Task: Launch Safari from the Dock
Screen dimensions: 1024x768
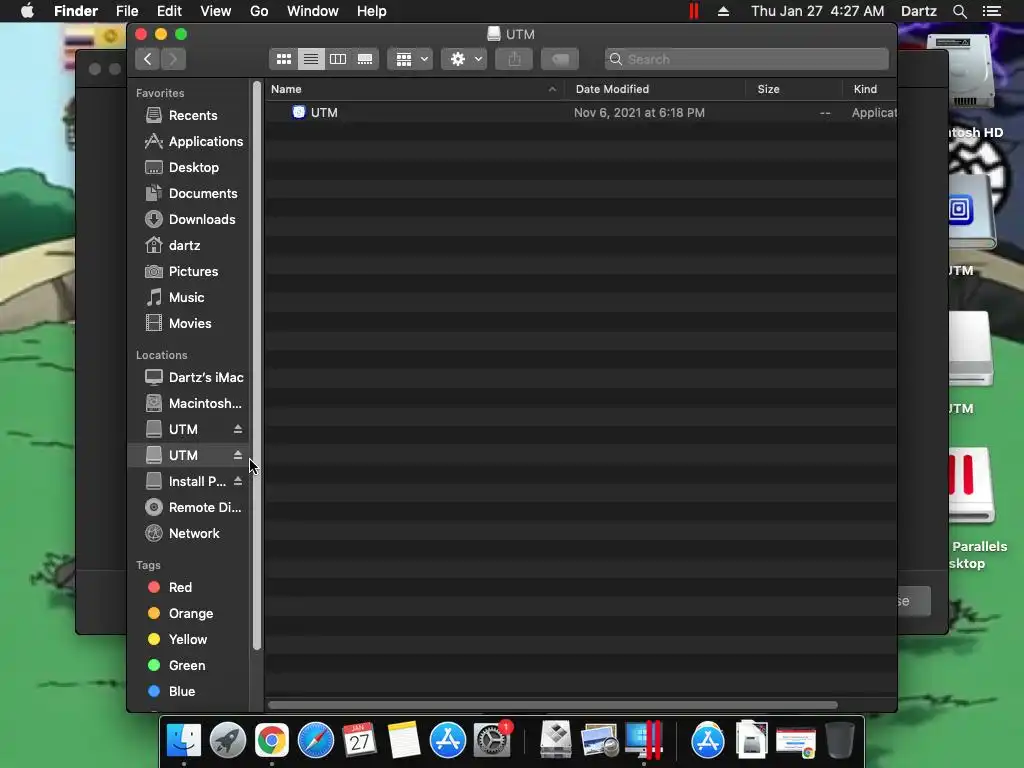Action: 315,740
